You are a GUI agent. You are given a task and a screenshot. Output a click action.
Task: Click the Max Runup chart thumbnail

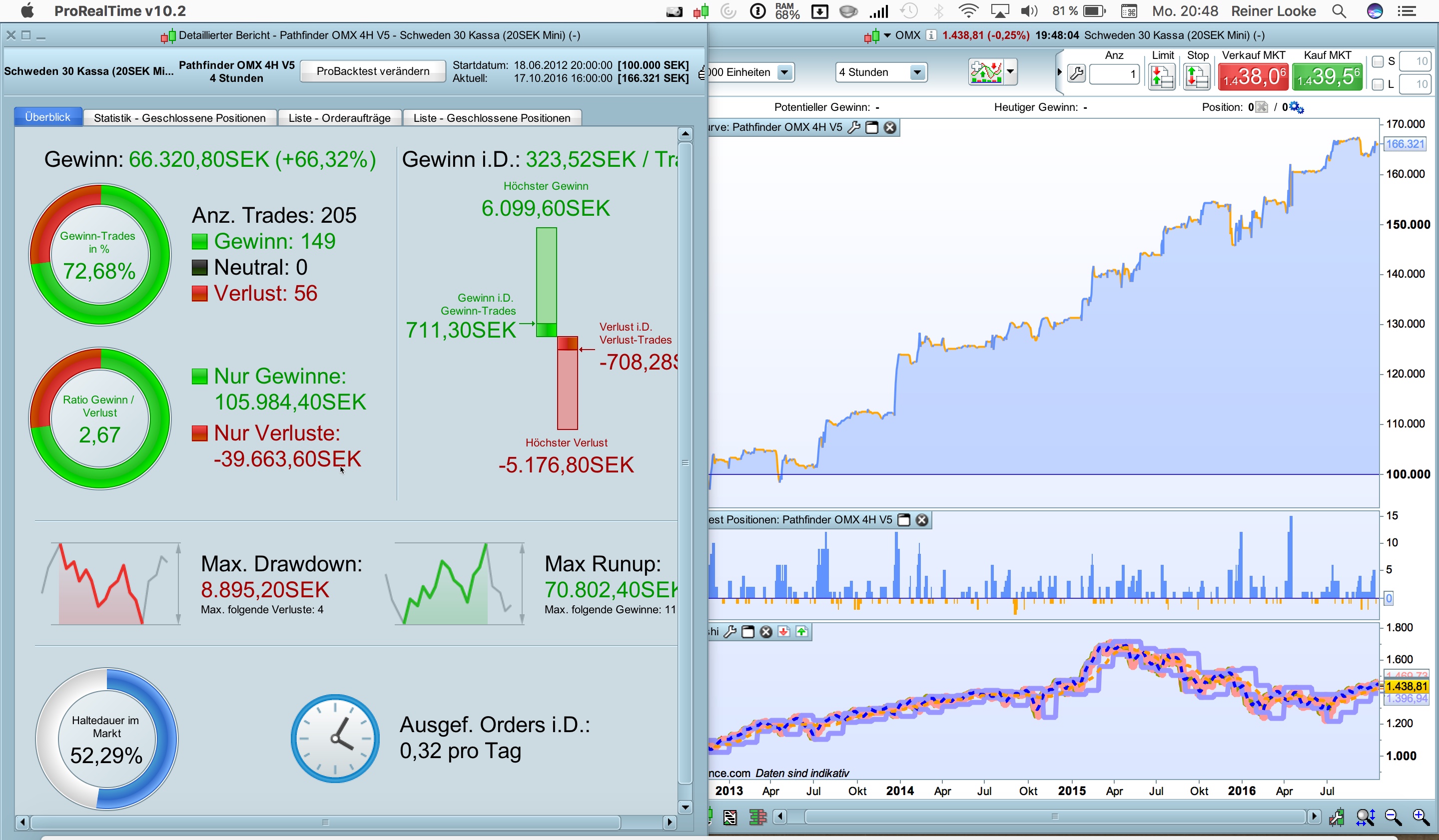[455, 584]
